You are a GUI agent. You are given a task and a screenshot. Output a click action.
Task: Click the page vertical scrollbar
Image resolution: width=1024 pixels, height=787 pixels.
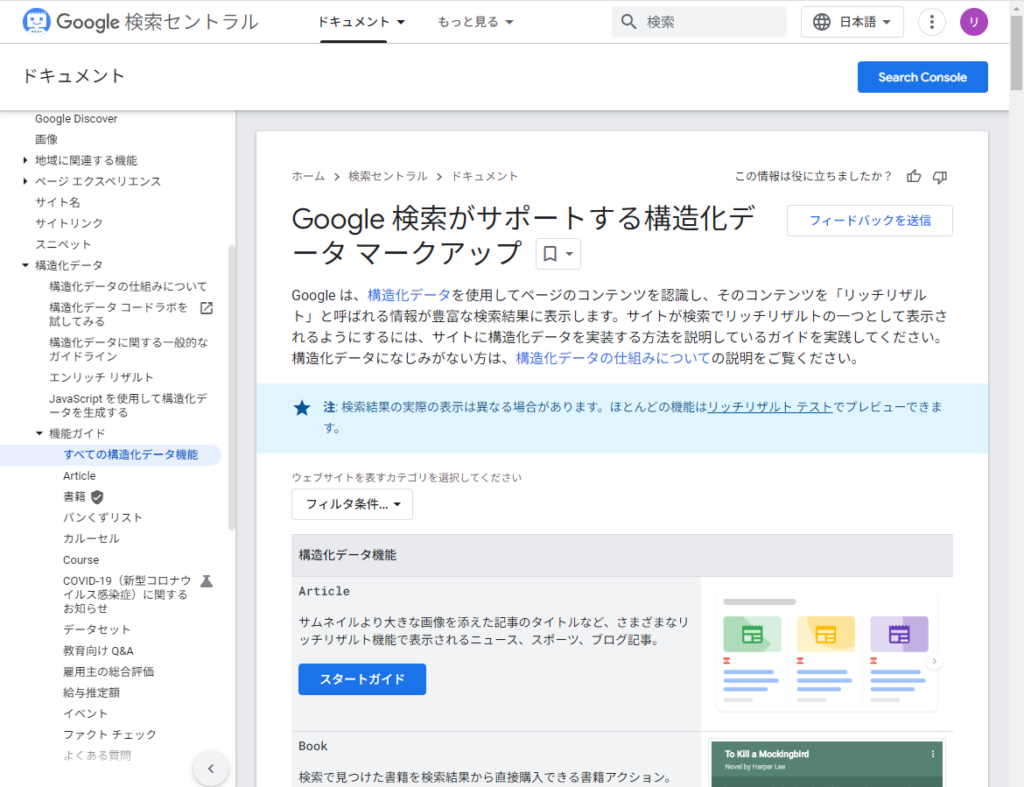(1016, 54)
